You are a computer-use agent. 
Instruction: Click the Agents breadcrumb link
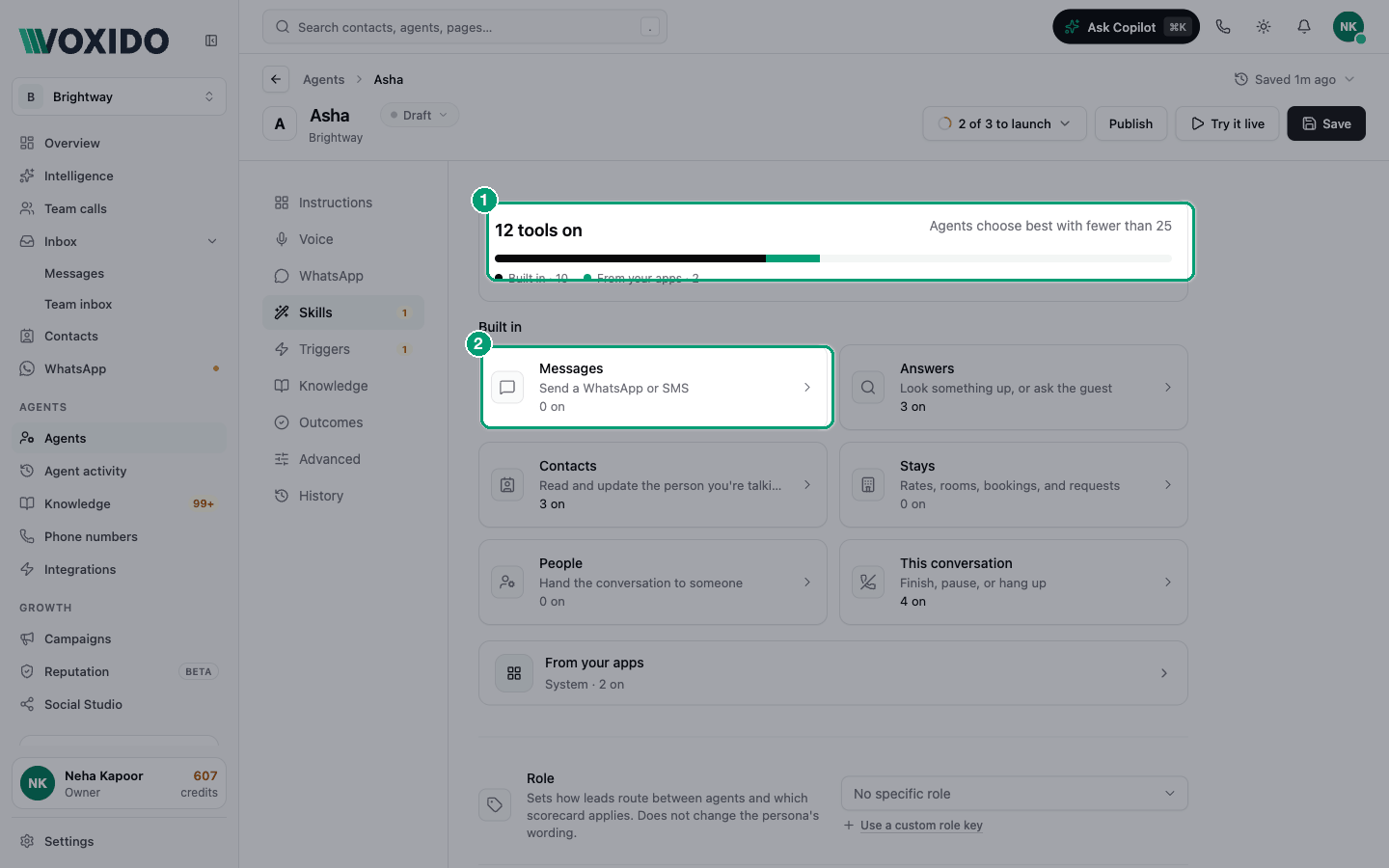click(323, 79)
